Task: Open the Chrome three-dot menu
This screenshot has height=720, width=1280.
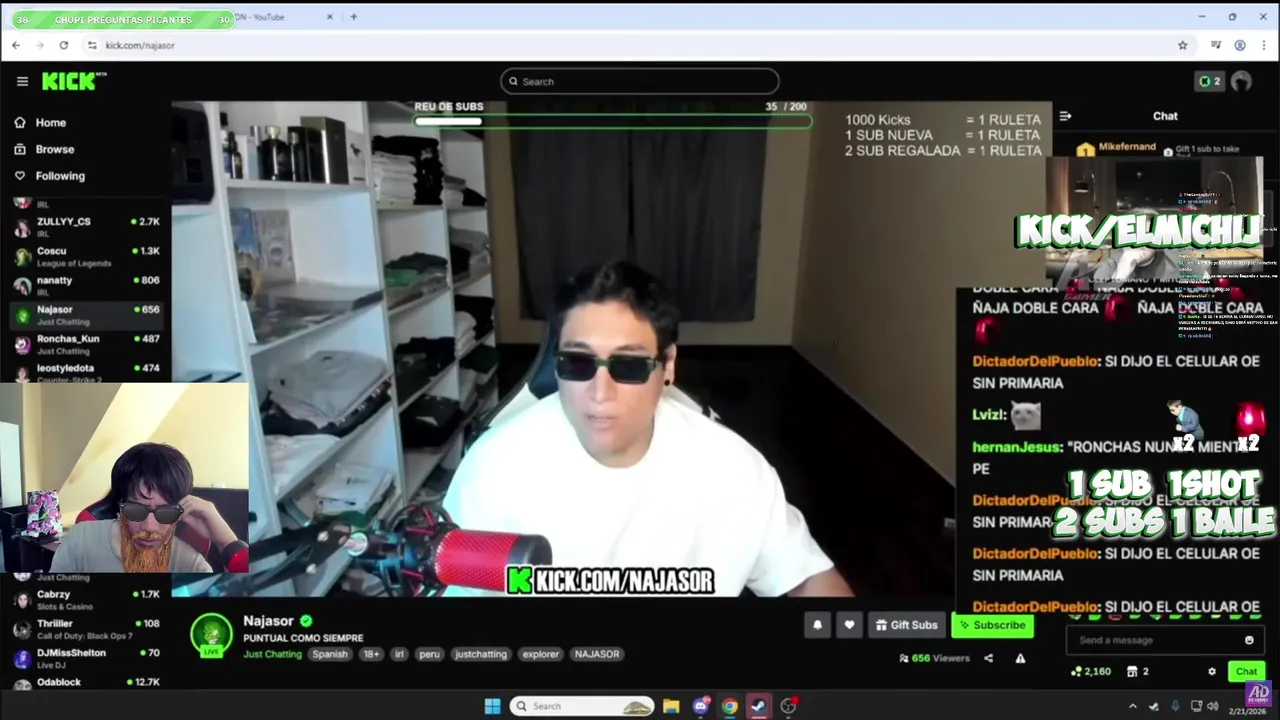Action: pyautogui.click(x=1265, y=45)
